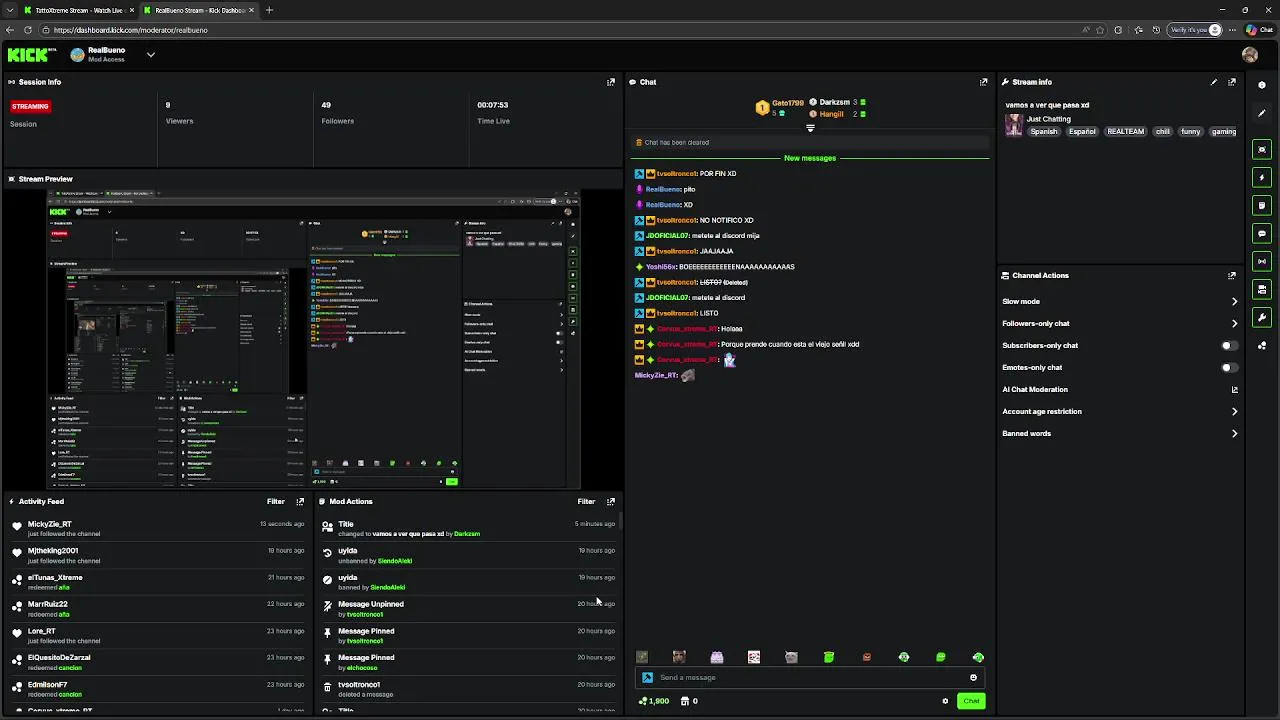1280x720 pixels.
Task: Pop out the Stream info panel
Action: pos(1232,82)
